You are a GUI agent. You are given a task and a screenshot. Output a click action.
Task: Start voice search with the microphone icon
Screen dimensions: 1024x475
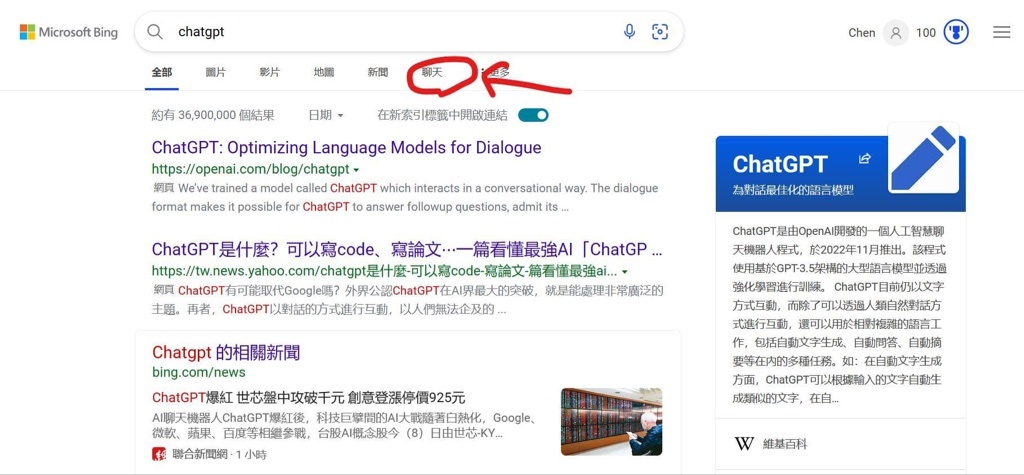pos(629,31)
